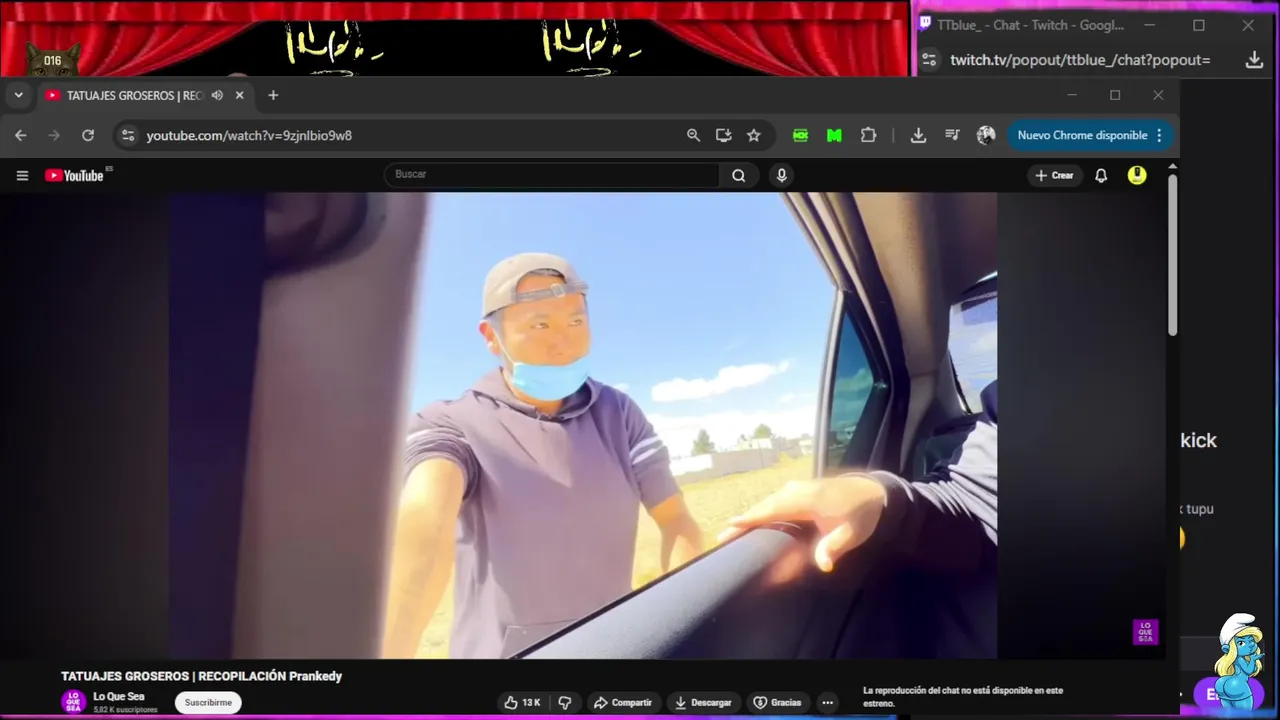Click the video player to pause playback

[x=583, y=425]
